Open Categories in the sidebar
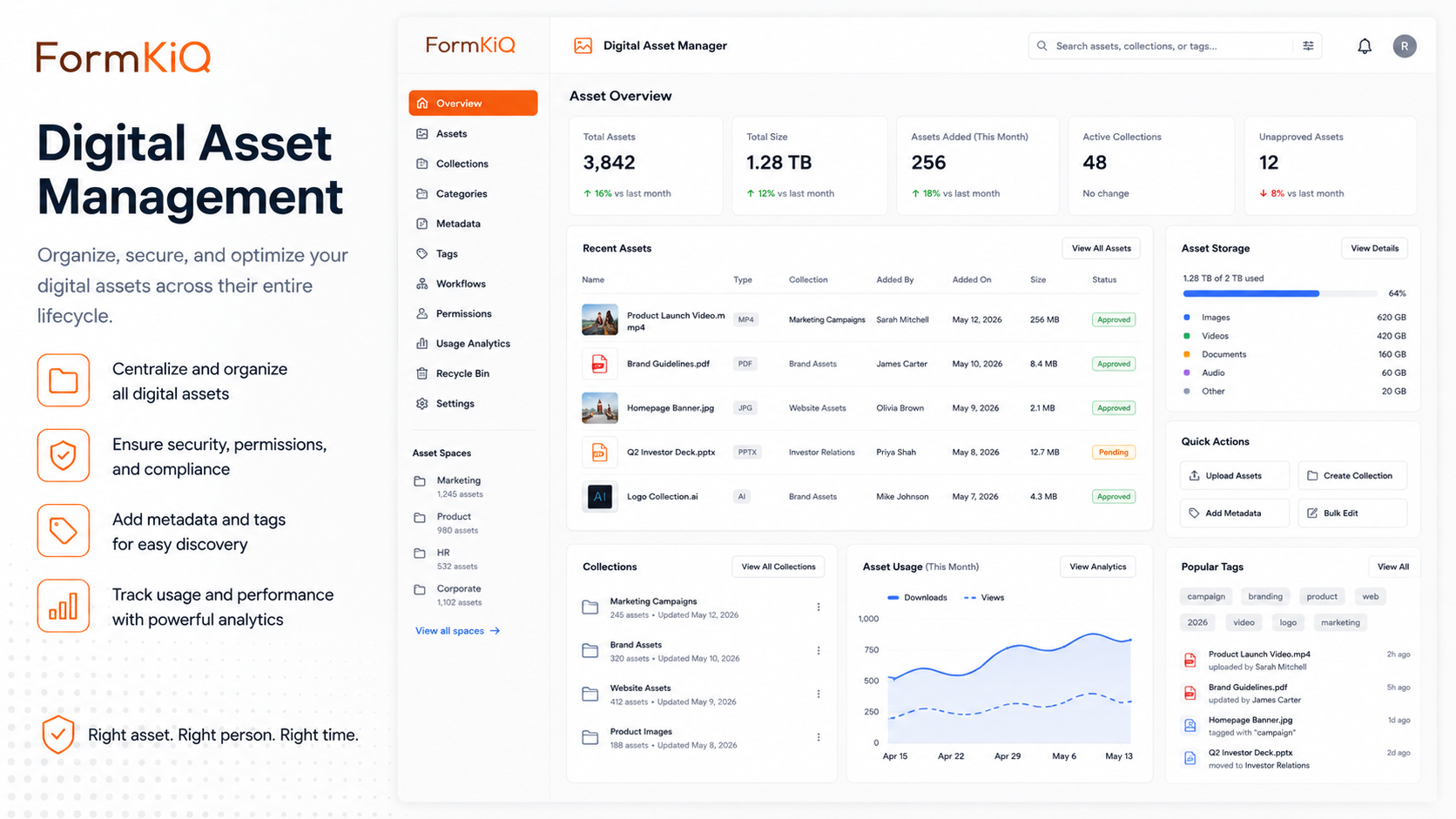Screen dimensions: 1456x819 click(473, 193)
